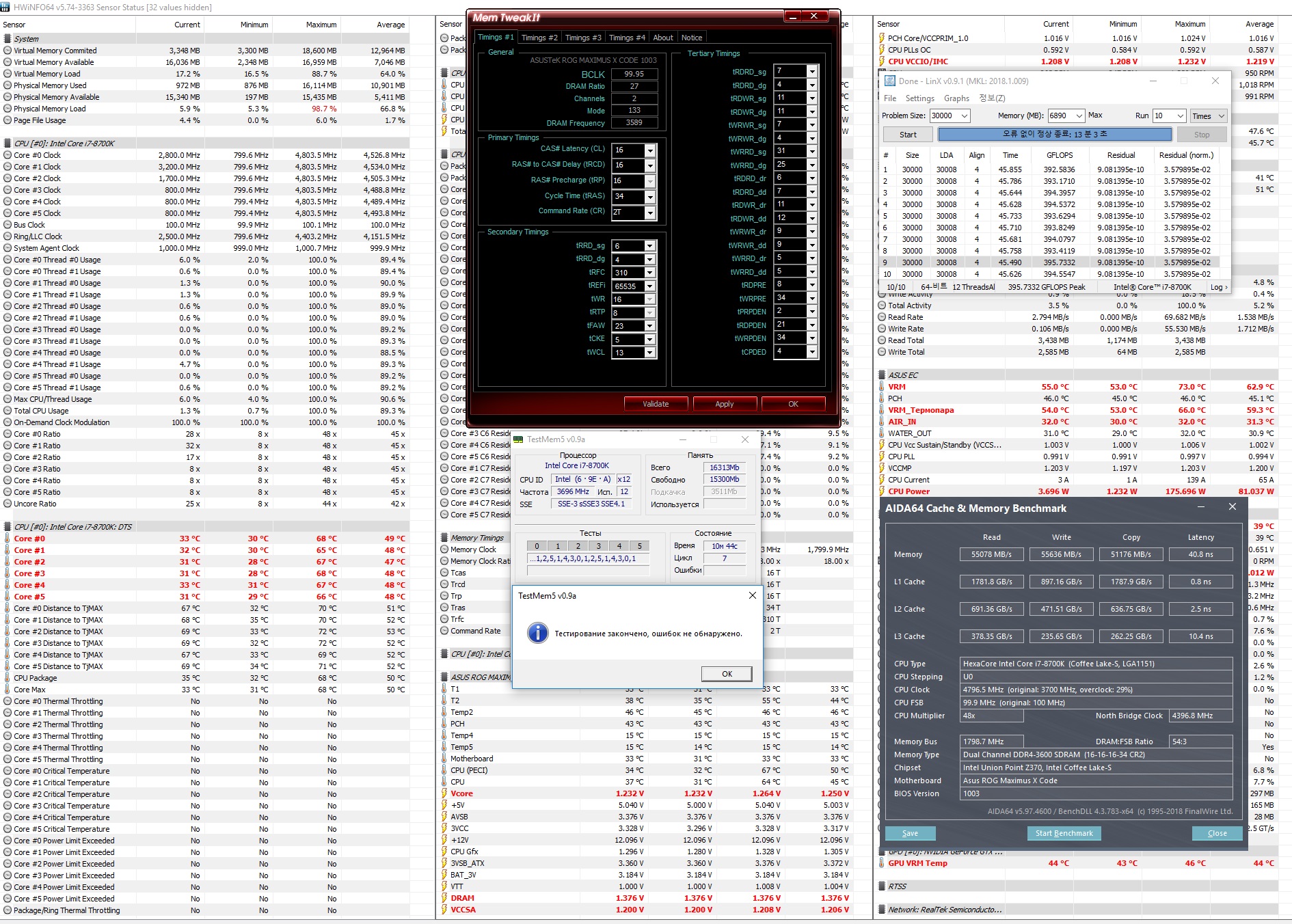Open the Graphs menu in LinX
Viewport: 1292px width, 924px height.
(x=957, y=98)
